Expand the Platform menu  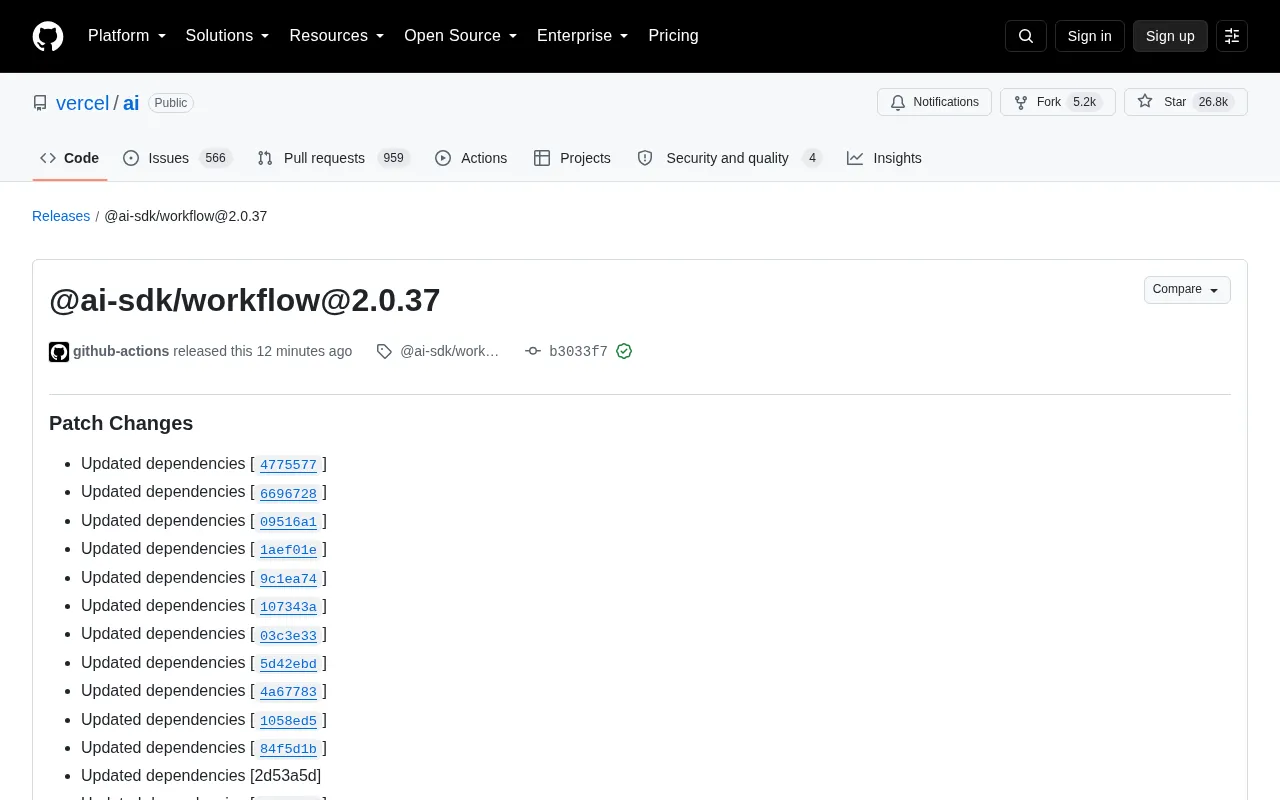click(x=127, y=36)
